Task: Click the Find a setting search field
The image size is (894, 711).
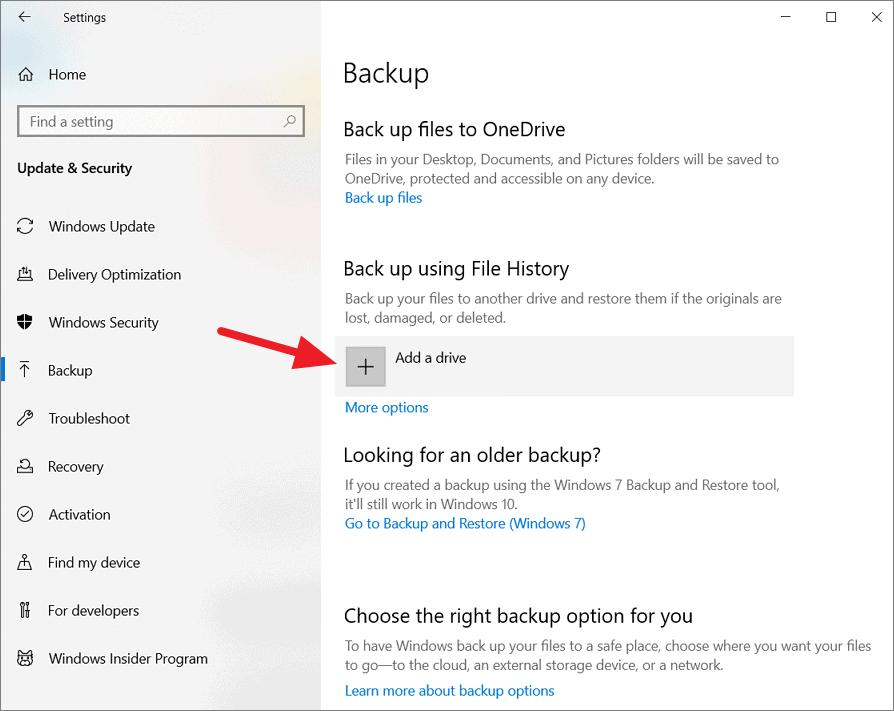Action: coord(150,121)
